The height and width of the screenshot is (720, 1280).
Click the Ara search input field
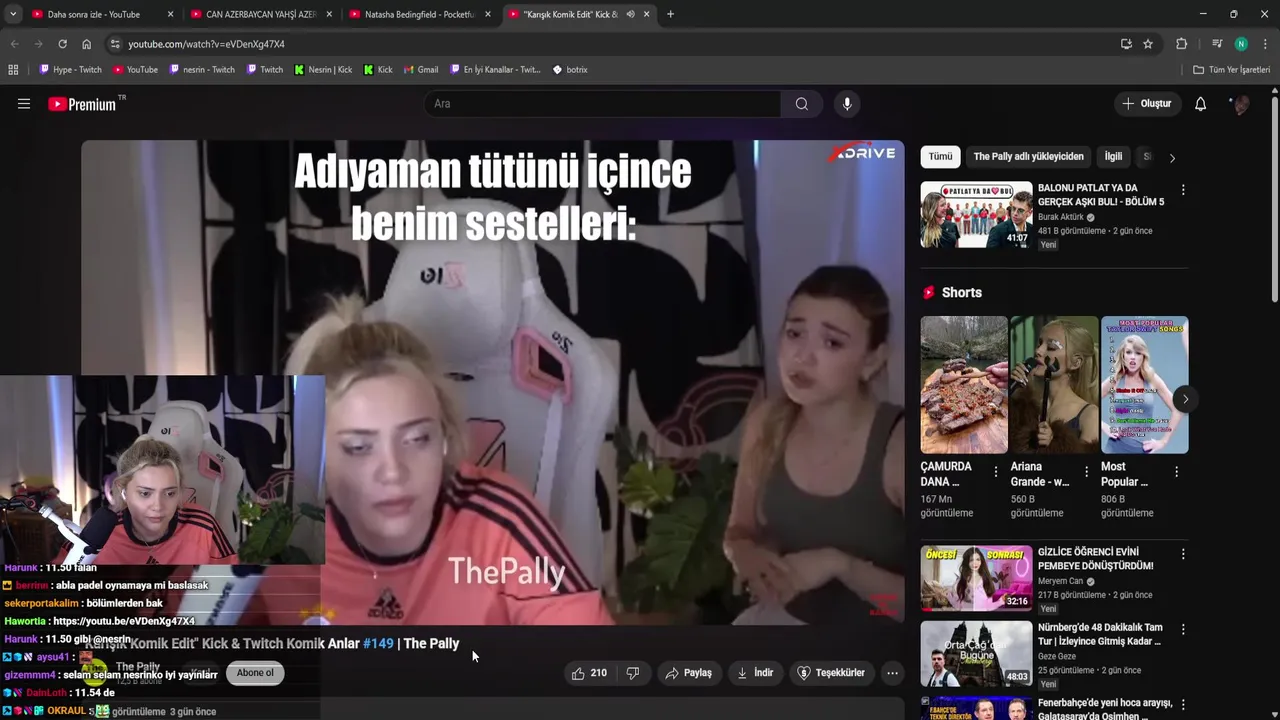click(603, 104)
